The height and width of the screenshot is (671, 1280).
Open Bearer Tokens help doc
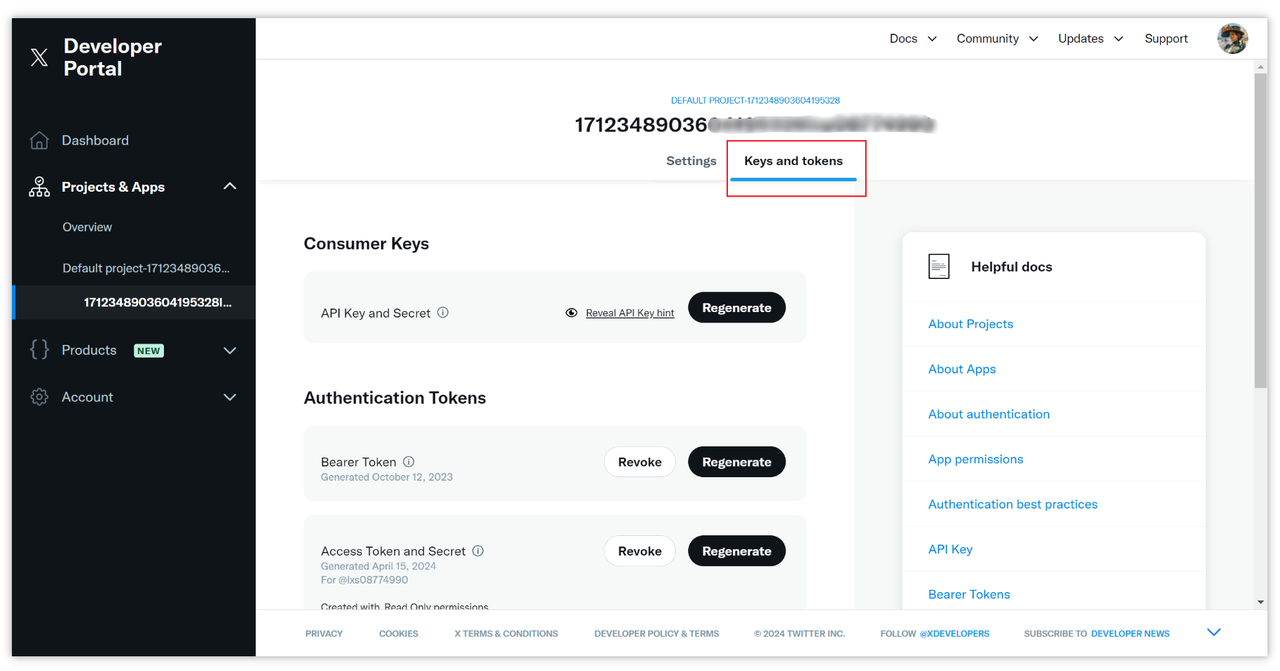(x=969, y=594)
